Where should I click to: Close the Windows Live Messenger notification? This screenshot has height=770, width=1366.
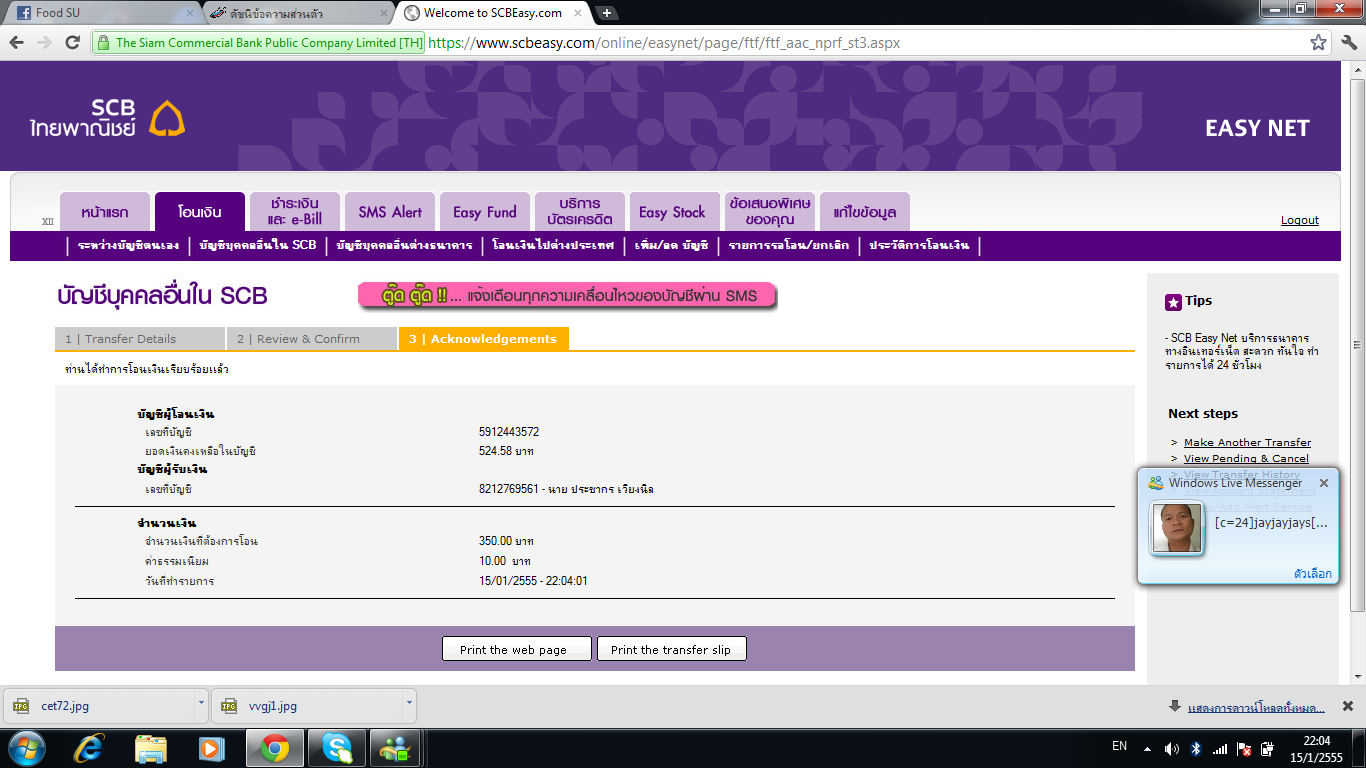tap(1324, 483)
